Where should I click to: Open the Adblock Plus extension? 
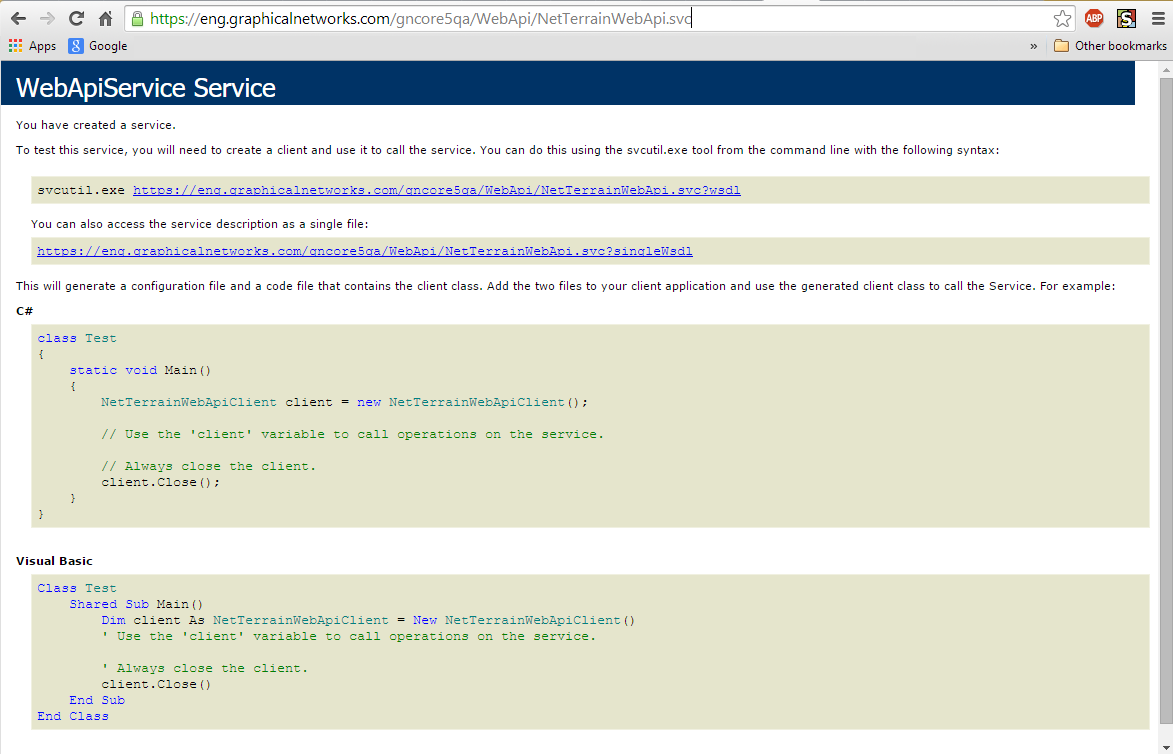[1094, 18]
